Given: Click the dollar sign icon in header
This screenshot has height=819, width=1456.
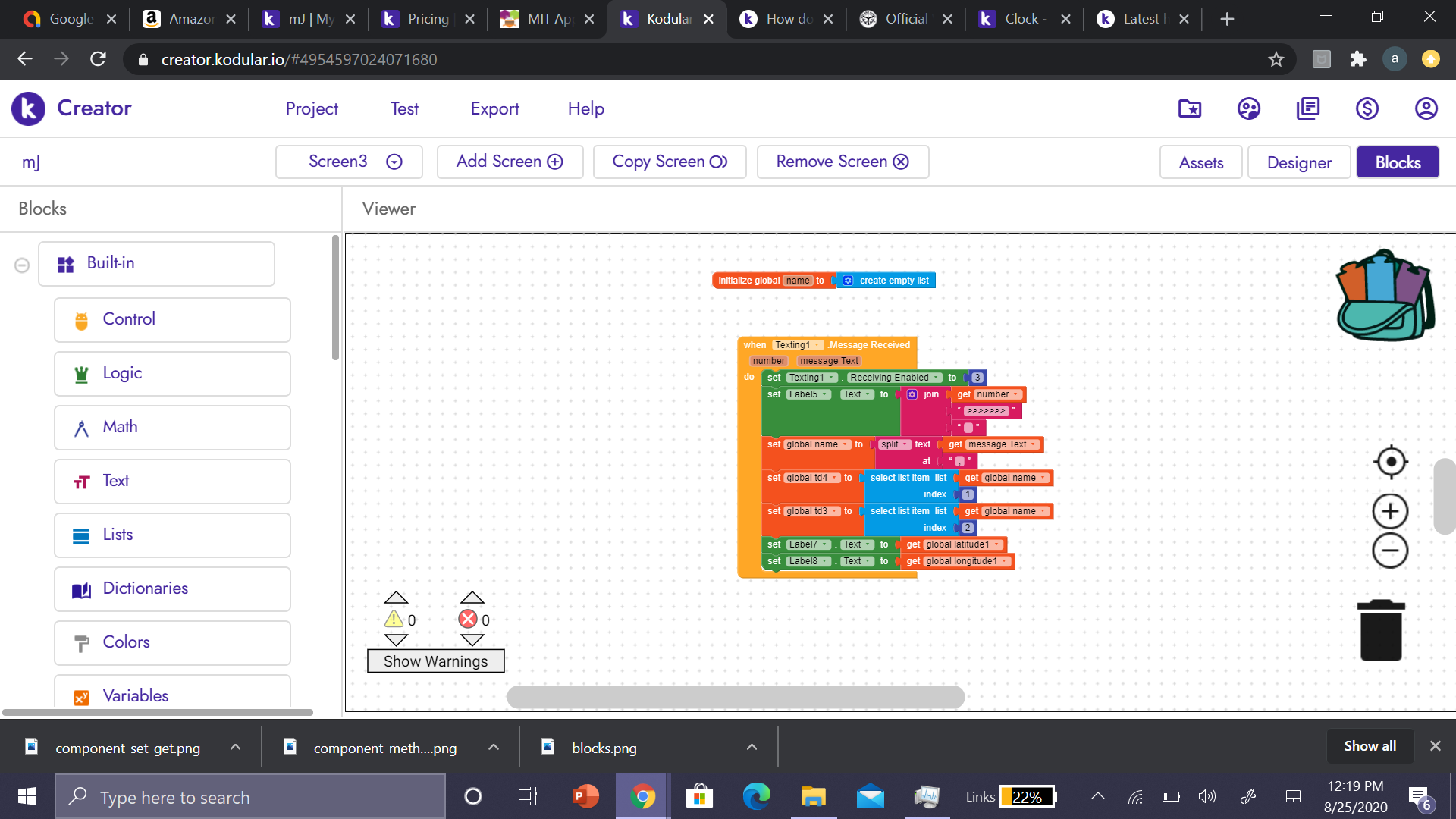Looking at the screenshot, I should [x=1367, y=108].
